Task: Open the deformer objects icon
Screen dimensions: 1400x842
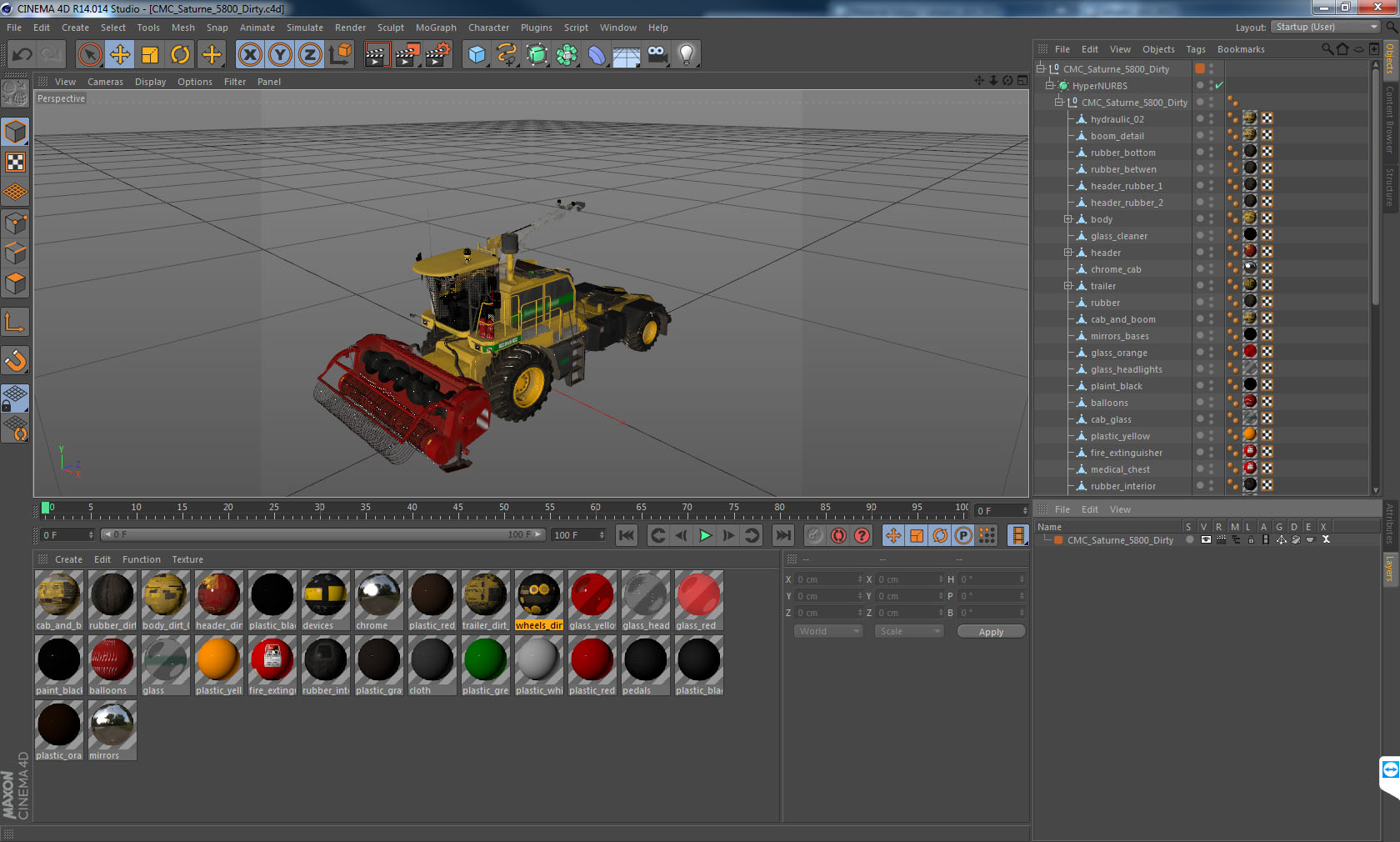Action: click(597, 55)
